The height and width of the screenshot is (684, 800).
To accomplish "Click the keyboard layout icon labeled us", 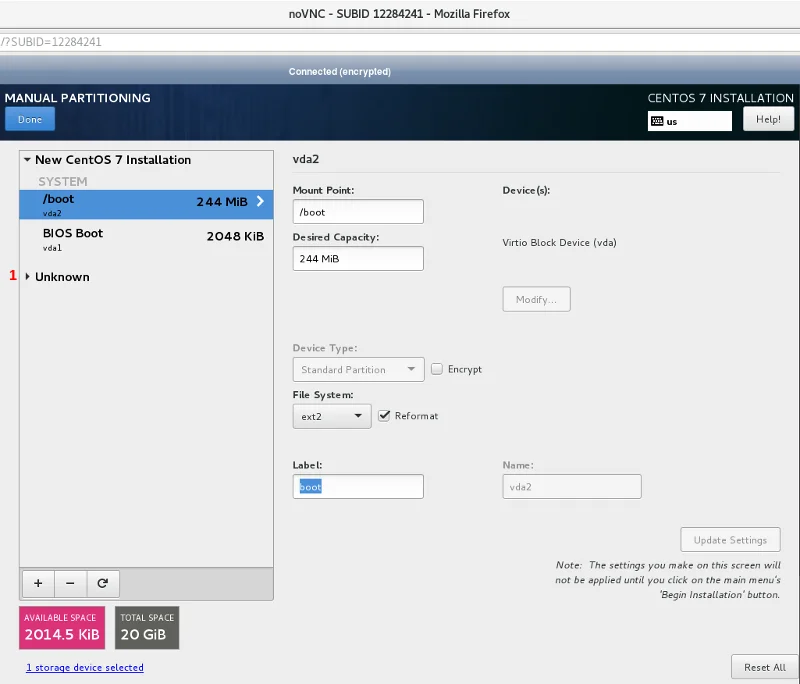I will pyautogui.click(x=657, y=121).
